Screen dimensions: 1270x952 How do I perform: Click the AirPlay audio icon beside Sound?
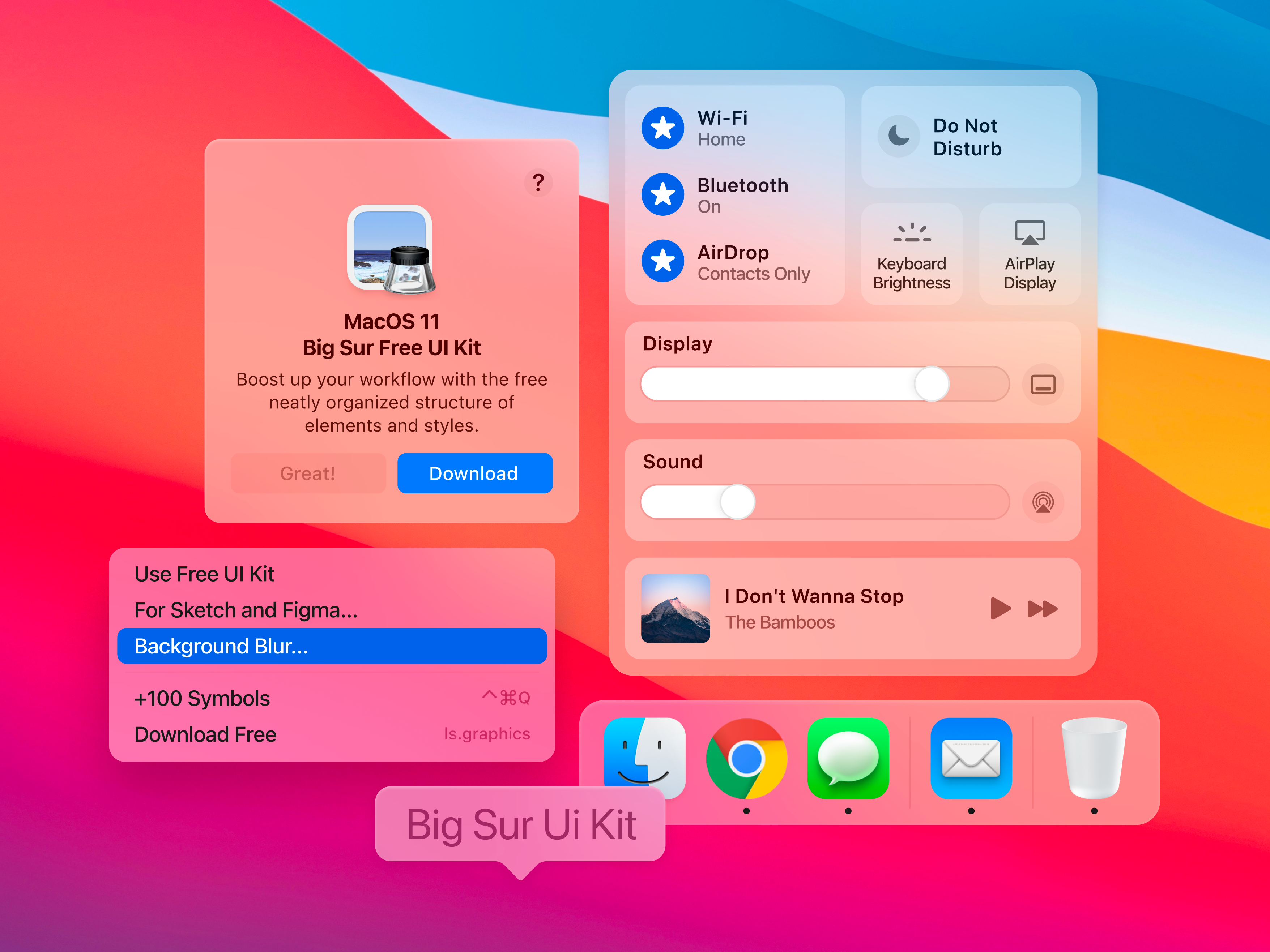click(1043, 502)
